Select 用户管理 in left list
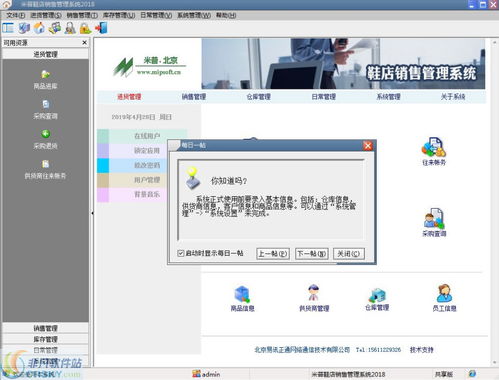The width and height of the screenshot is (499, 380). tap(147, 180)
